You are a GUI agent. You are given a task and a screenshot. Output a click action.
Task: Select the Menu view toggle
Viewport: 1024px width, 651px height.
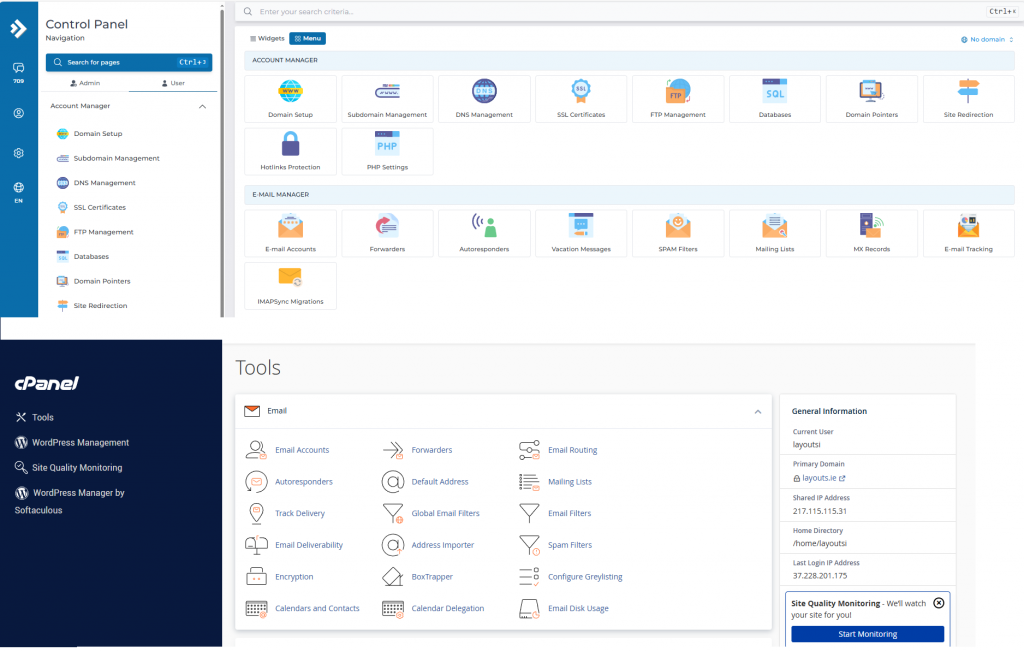pyautogui.click(x=308, y=38)
